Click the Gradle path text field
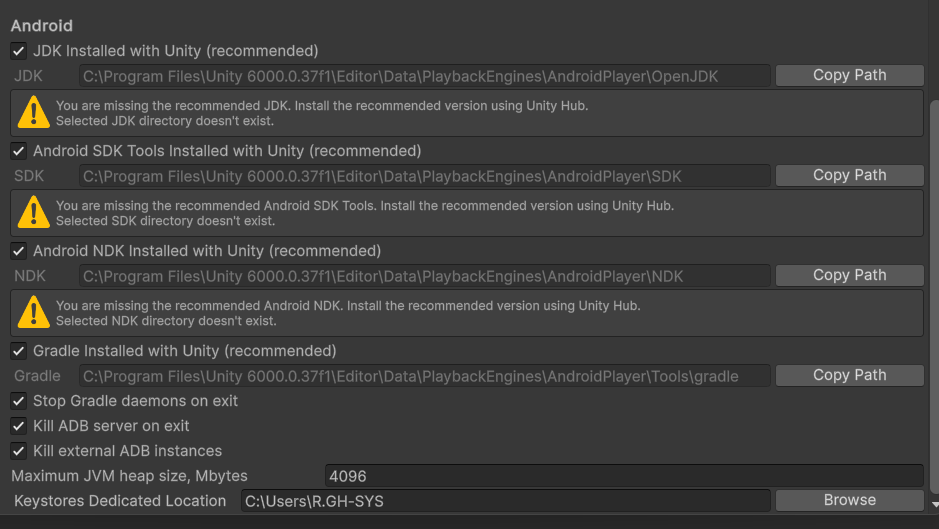The image size is (939, 529). coord(425,376)
